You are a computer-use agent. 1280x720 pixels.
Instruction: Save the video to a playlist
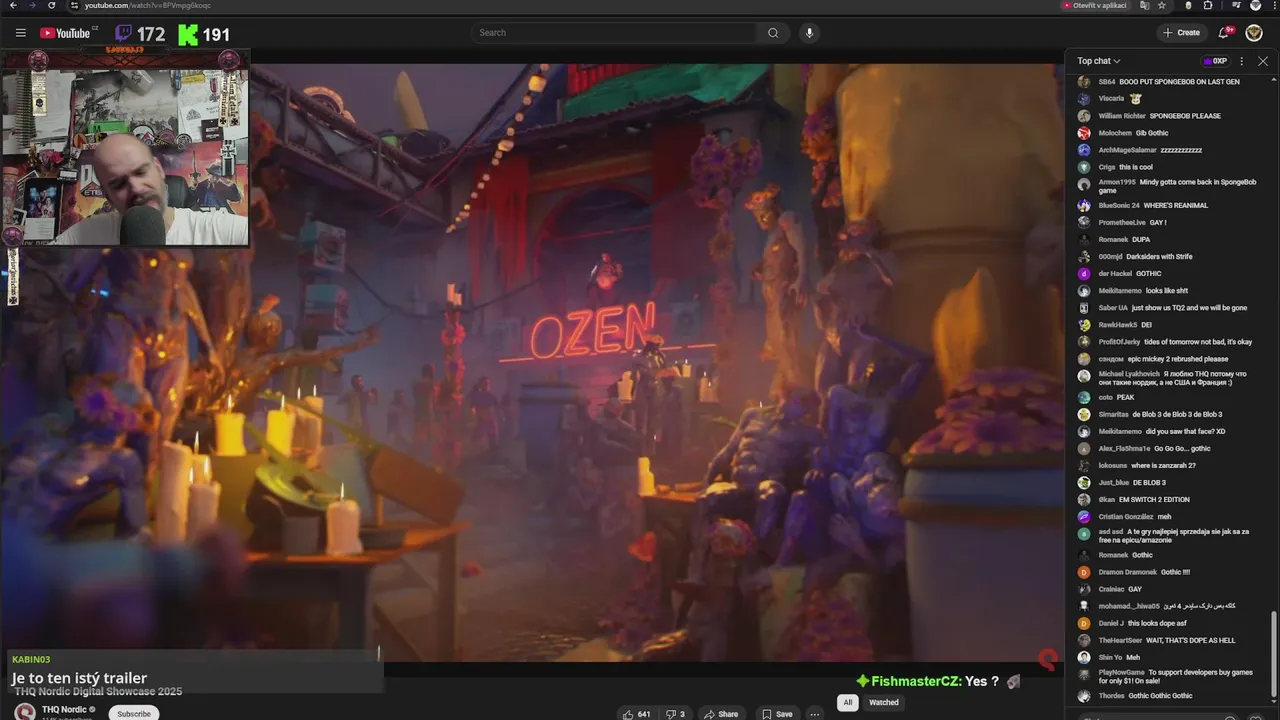tap(778, 714)
